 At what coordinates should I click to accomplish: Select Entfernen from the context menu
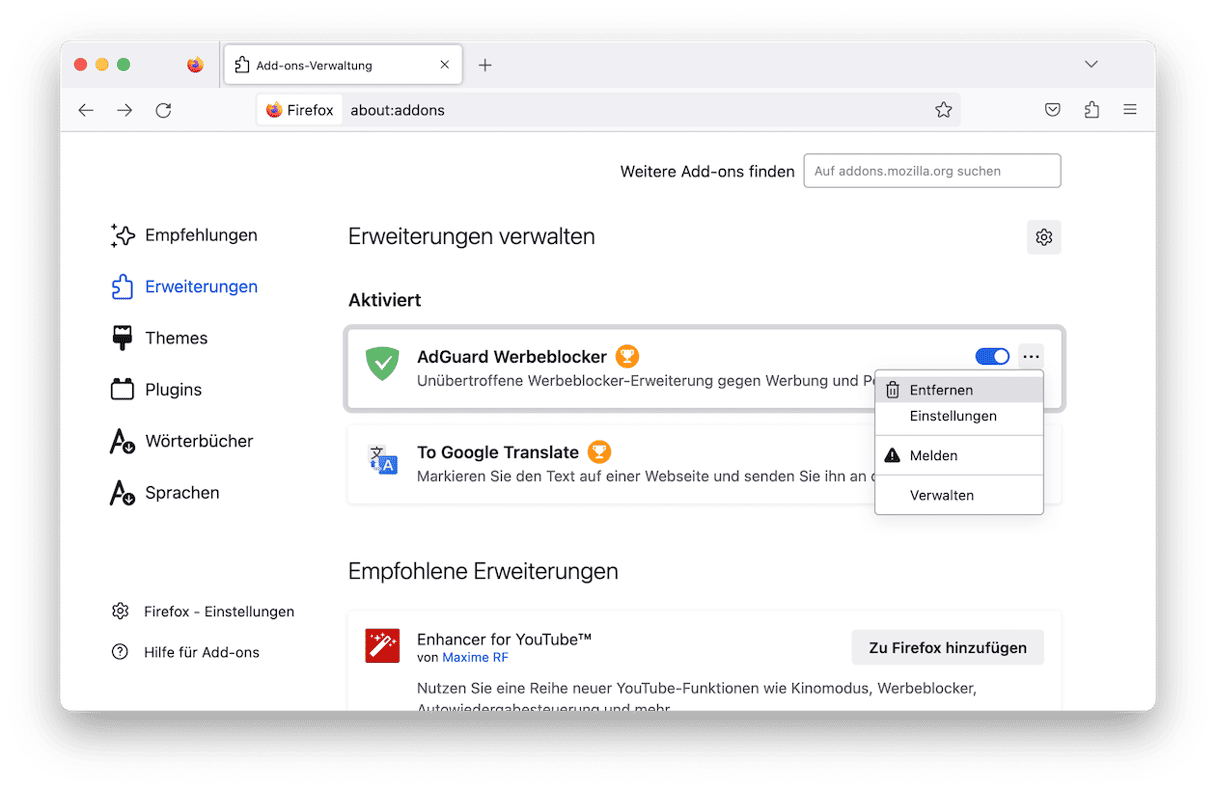(x=941, y=390)
